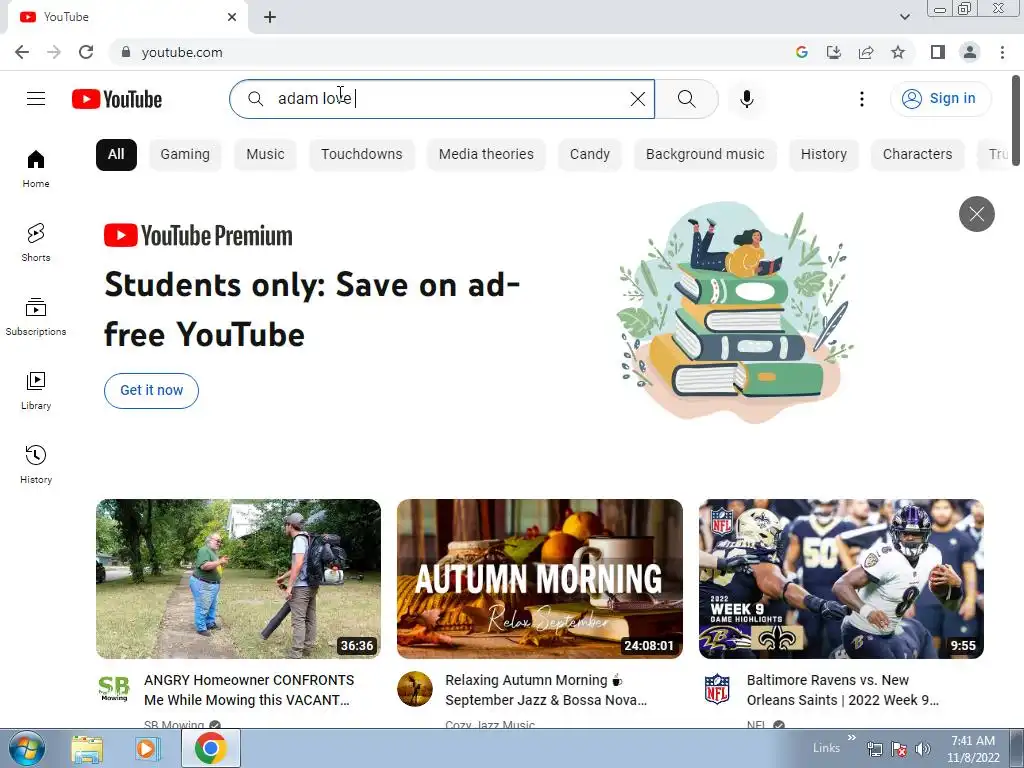Select the Touchdowns filter chip
This screenshot has width=1024, height=768.
pyautogui.click(x=362, y=154)
